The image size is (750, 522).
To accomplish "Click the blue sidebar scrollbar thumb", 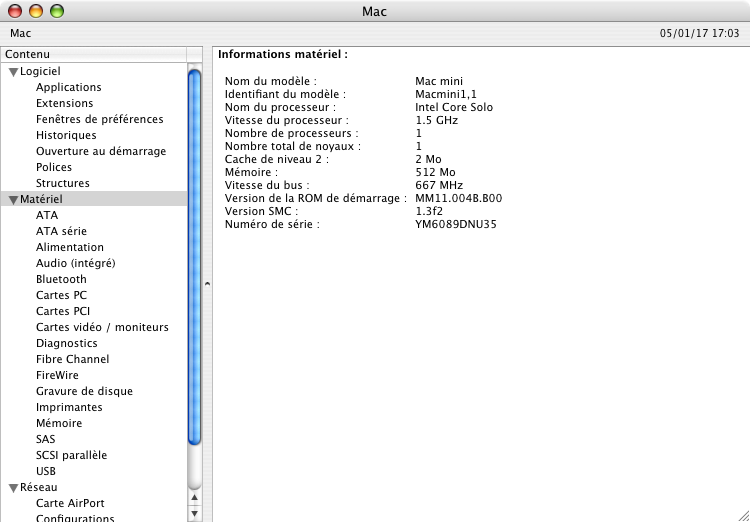I will coord(195,257).
